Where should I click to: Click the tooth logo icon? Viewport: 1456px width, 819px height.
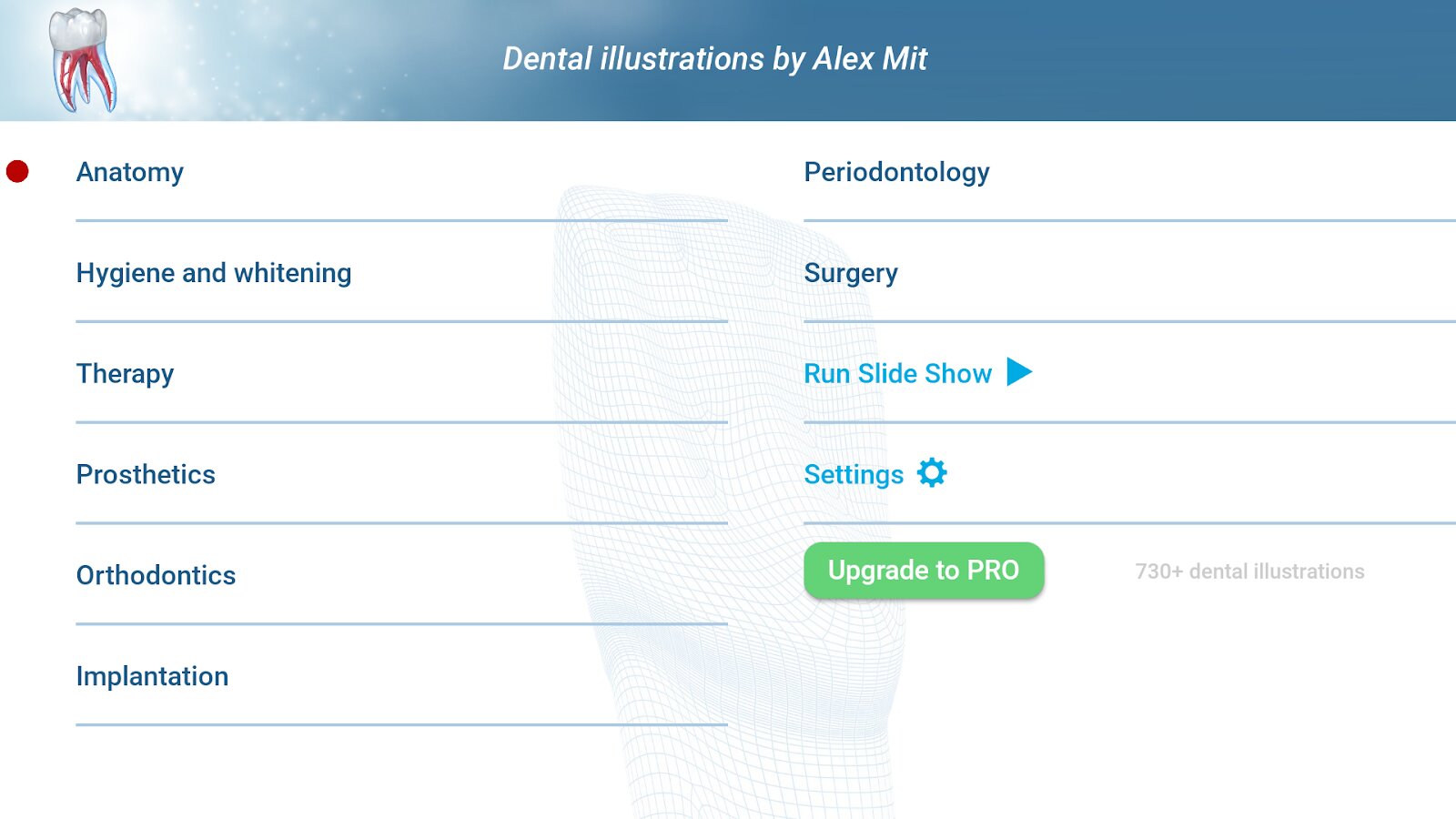click(x=83, y=60)
